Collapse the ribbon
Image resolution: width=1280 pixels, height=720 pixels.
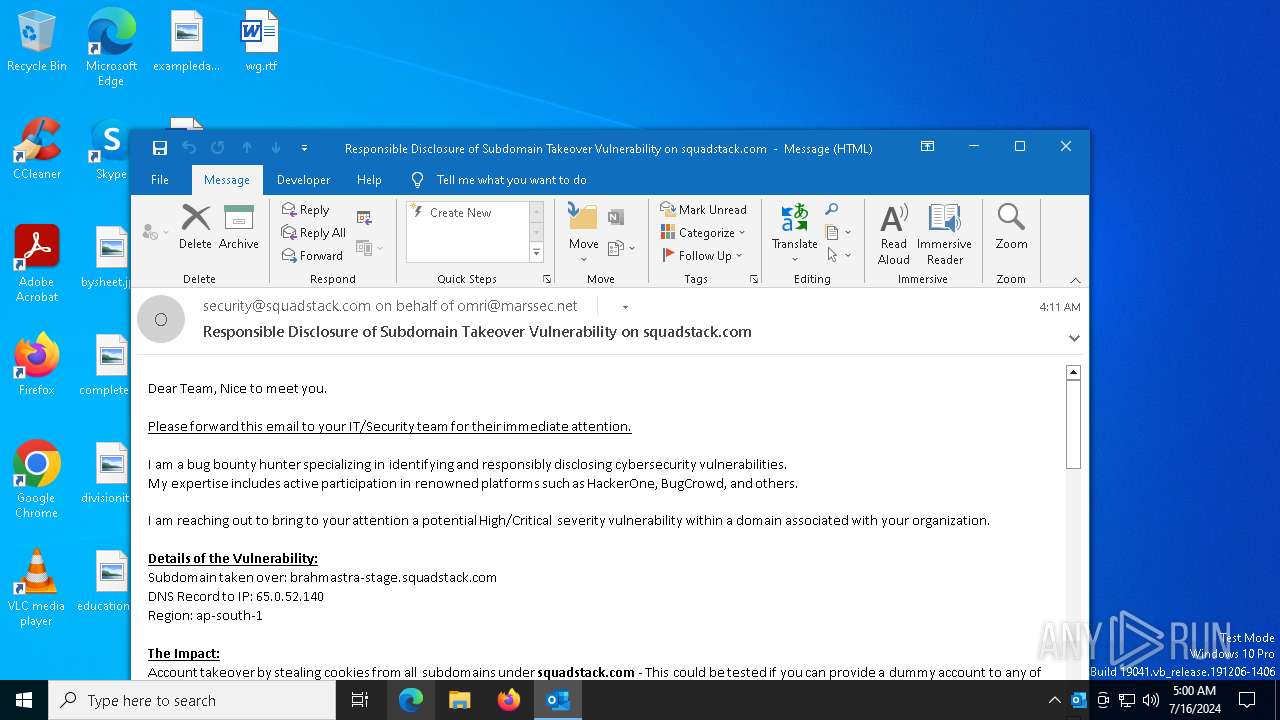1075,280
